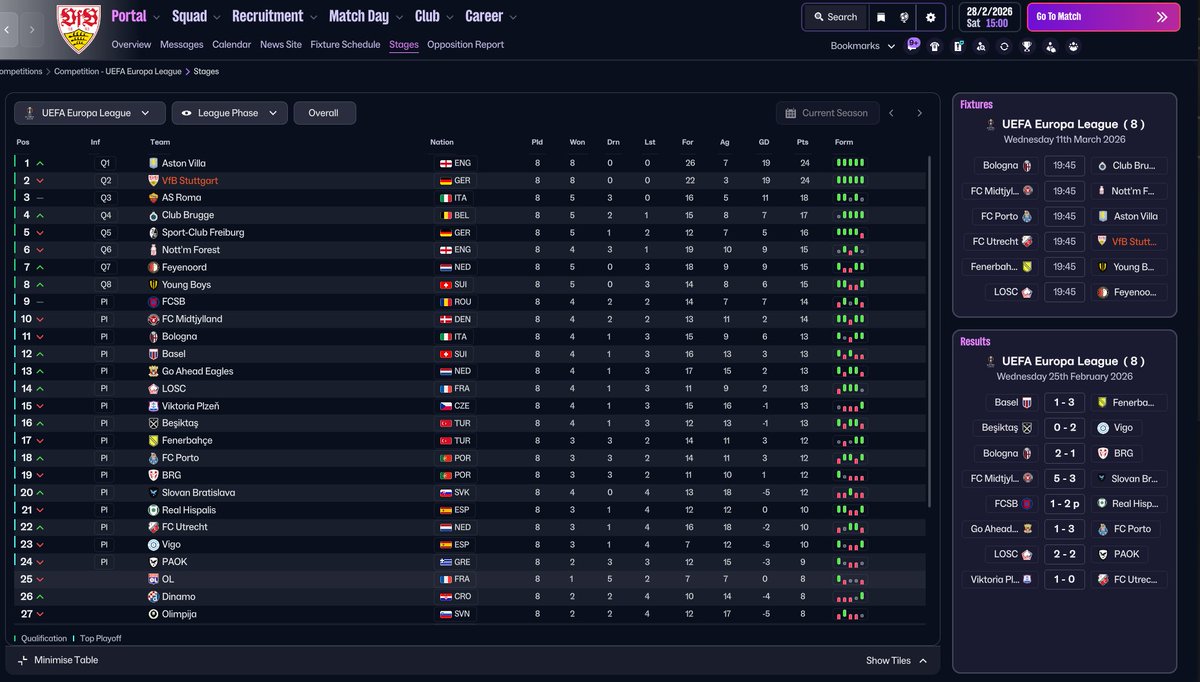
Task: Switch to the Opposition Report tab
Action: (x=465, y=44)
